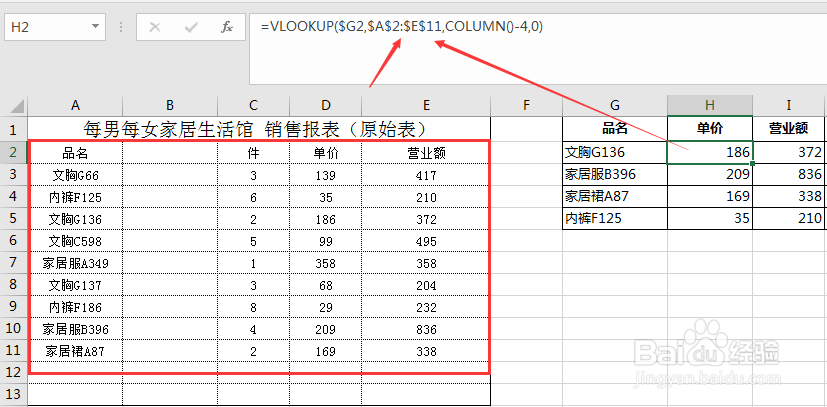Screen dimensions: 827x407
Task: Click cell H4 showing 169
Action: tap(710, 196)
